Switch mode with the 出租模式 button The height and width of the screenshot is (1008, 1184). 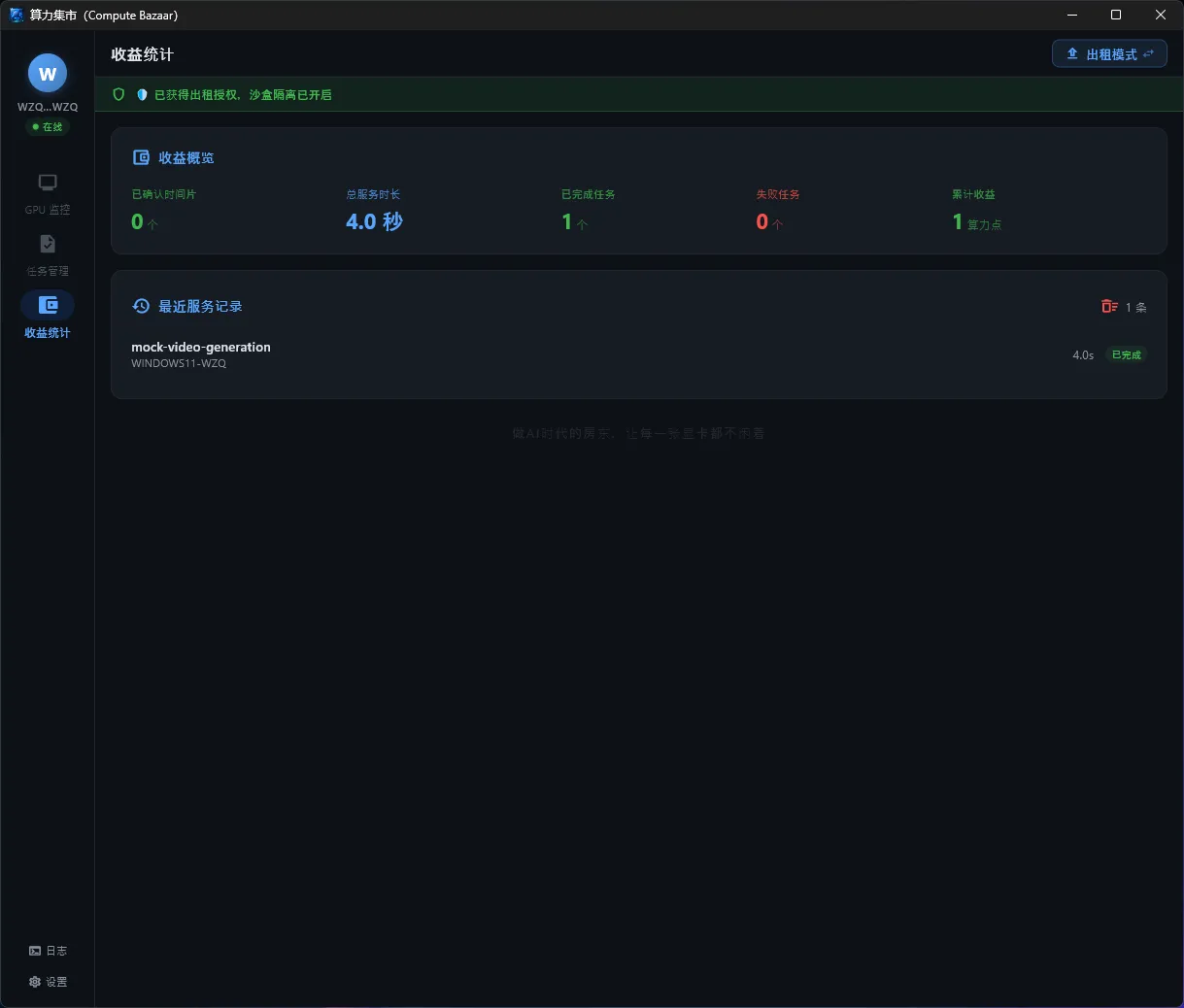(1109, 54)
